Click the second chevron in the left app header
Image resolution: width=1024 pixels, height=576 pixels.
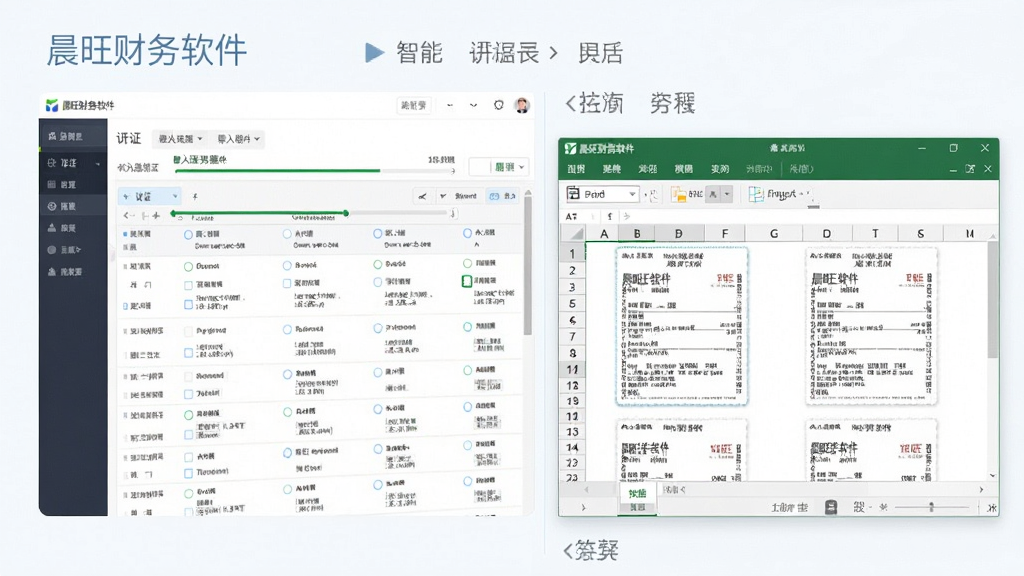473,105
